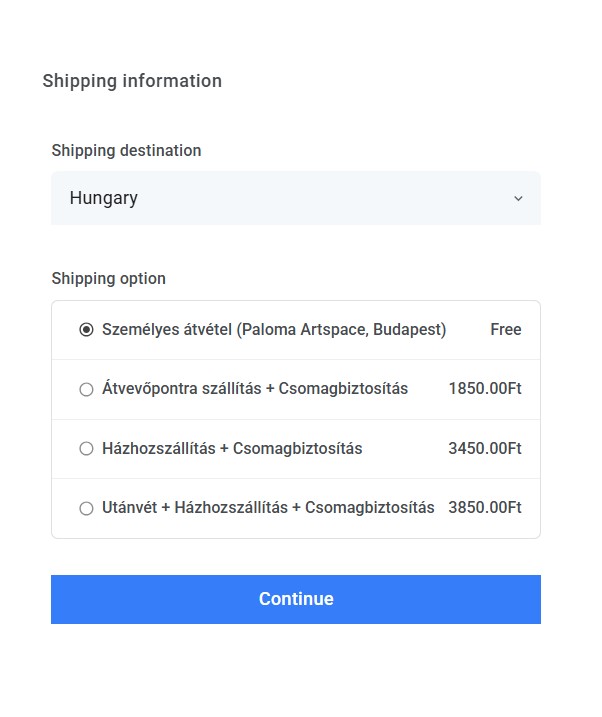Click the Házhozszállítás + Csomagbiztosítás option label

tap(232, 449)
